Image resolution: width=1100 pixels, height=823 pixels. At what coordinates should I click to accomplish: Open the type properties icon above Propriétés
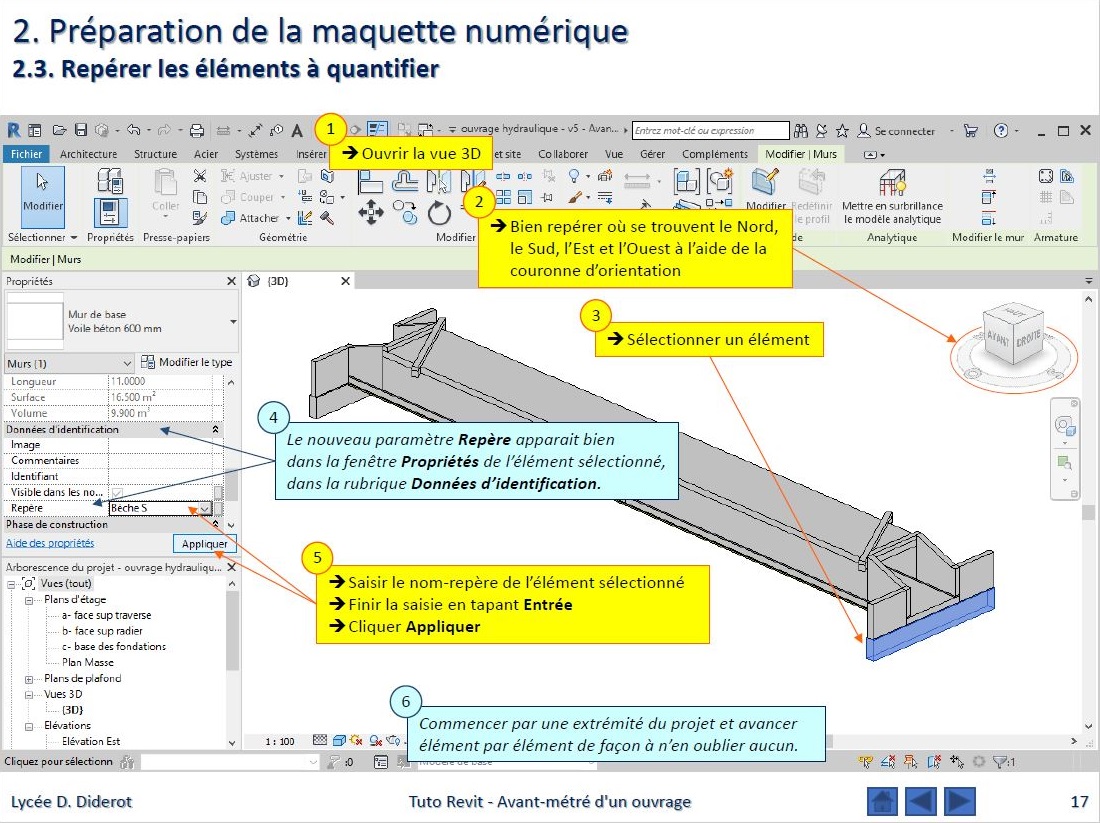coord(110,181)
